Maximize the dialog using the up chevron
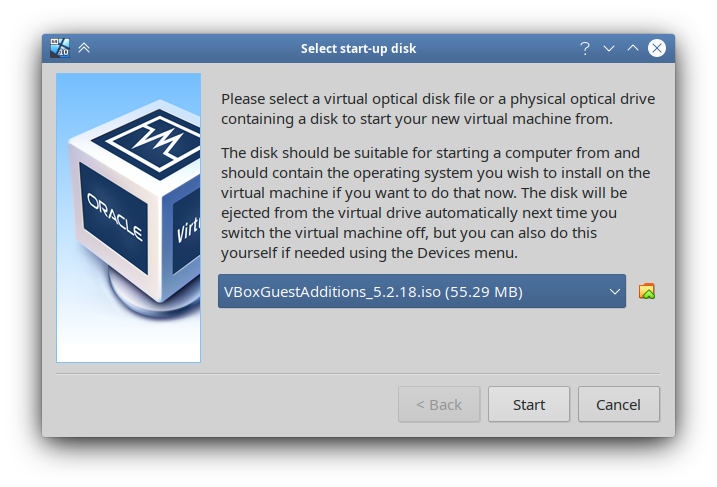The image size is (717, 487). click(x=633, y=48)
